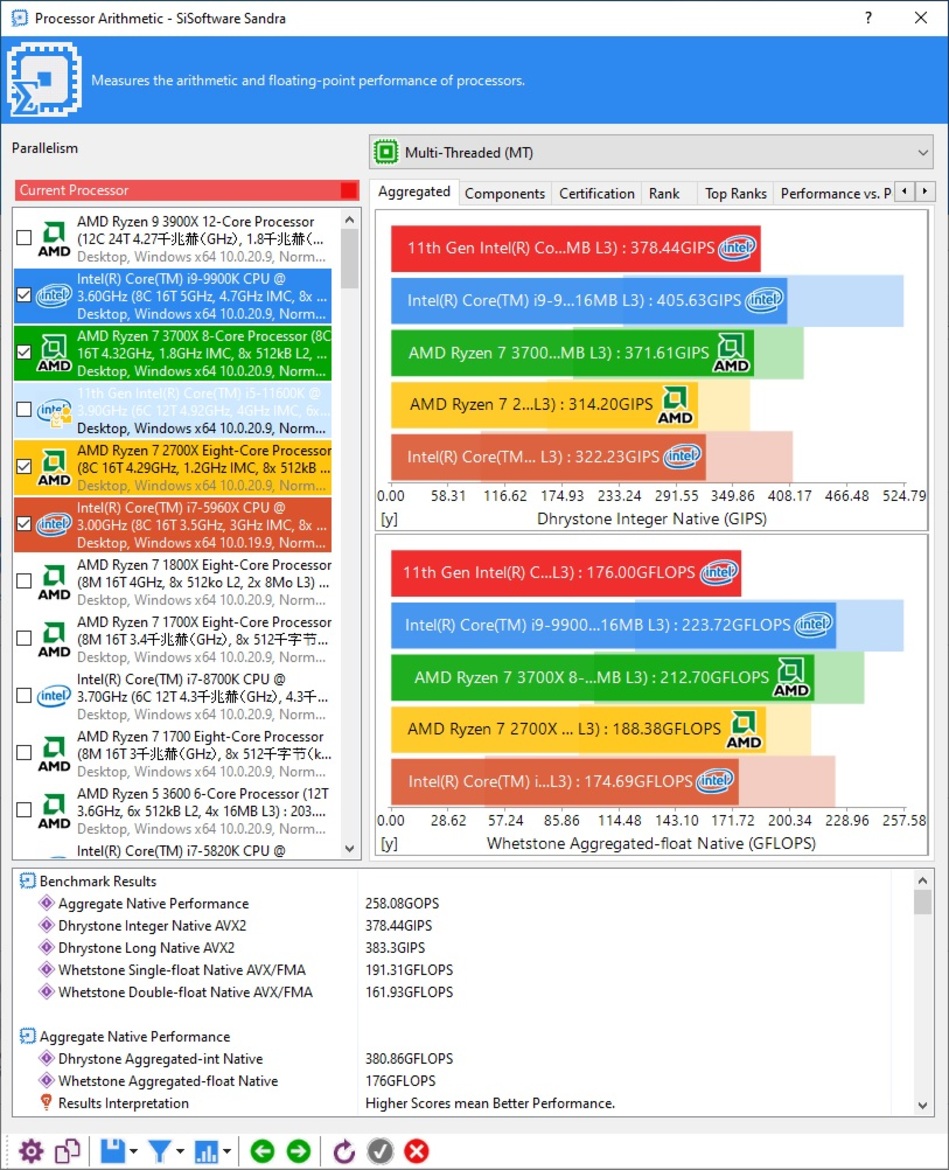Check the AMD Ryzen 7 1700 Eight-Core checkbox
This screenshot has width=949, height=1170.
(24, 753)
